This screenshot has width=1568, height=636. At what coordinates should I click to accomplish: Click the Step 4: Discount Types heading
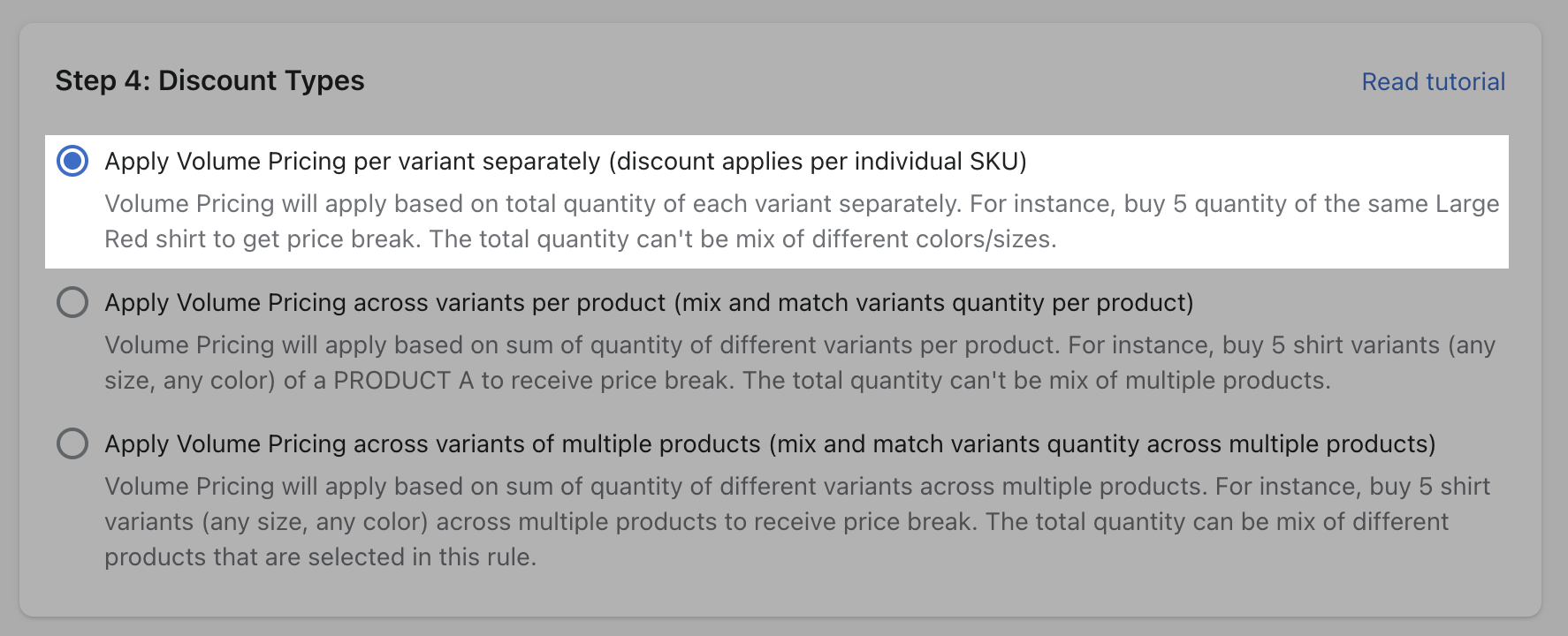point(209,80)
